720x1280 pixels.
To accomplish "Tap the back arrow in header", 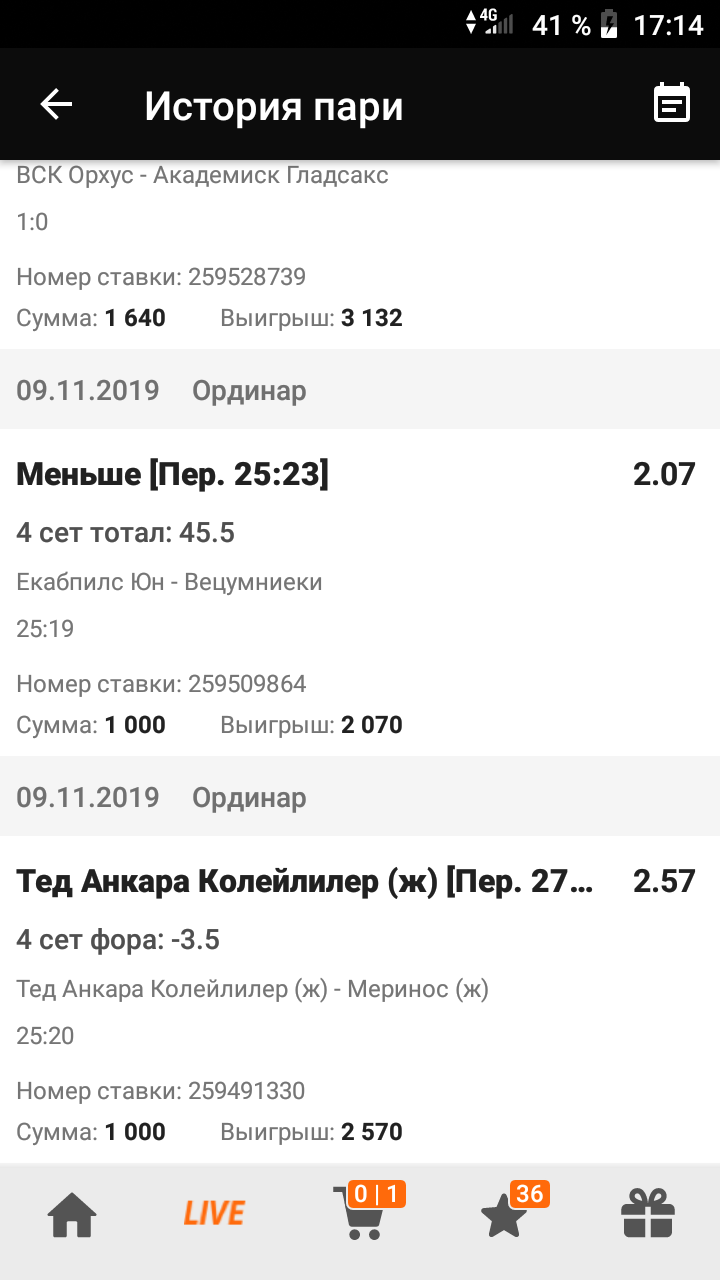I will (x=56, y=104).
